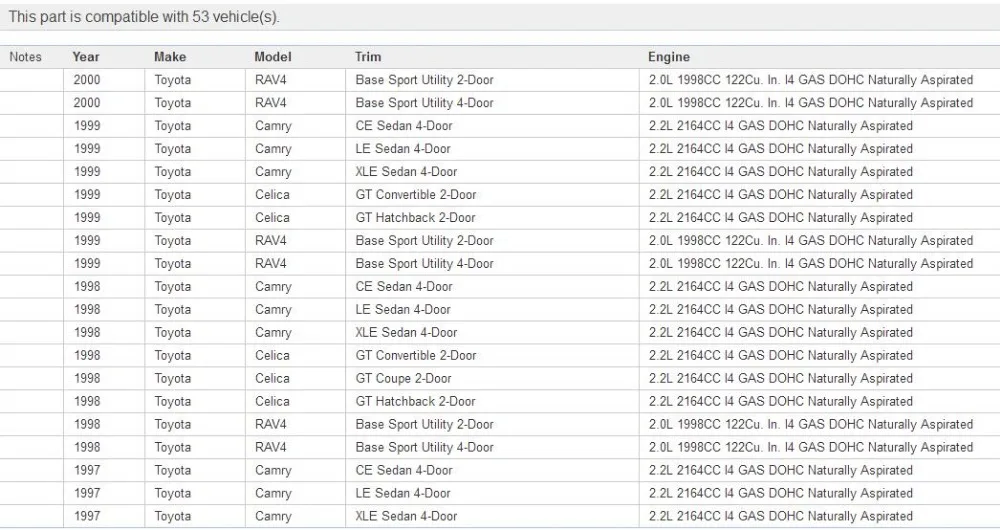Screen dimensions: 1000x530
Task: Click year '2000' in the RAV4 2-Door row
Action: pos(87,80)
